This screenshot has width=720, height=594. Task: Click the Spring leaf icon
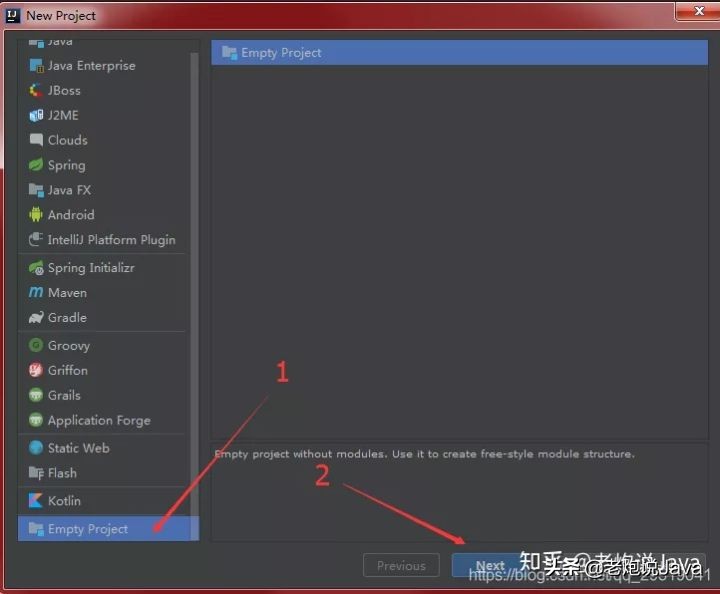click(x=36, y=165)
